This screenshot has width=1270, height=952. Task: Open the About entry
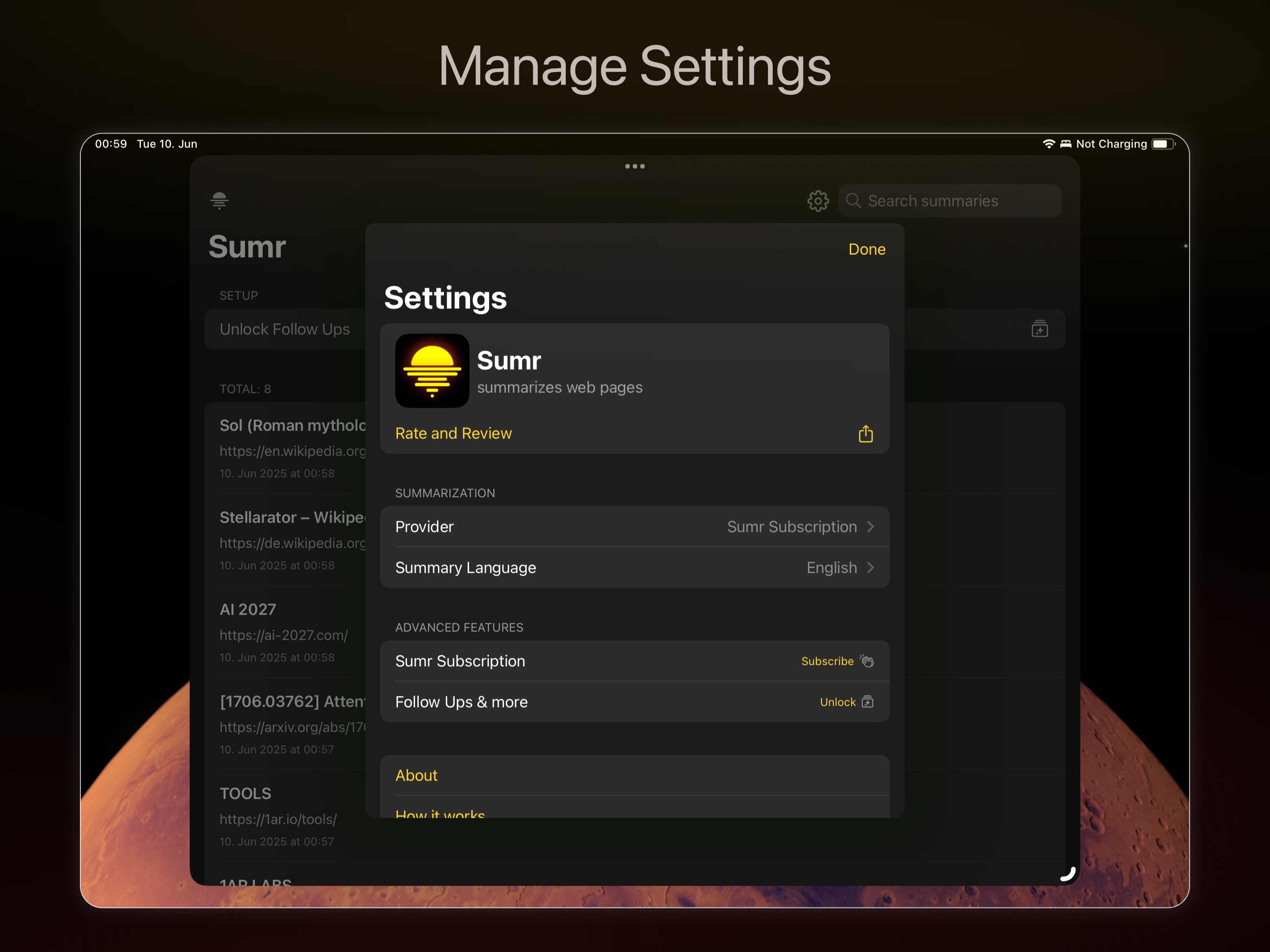(635, 775)
